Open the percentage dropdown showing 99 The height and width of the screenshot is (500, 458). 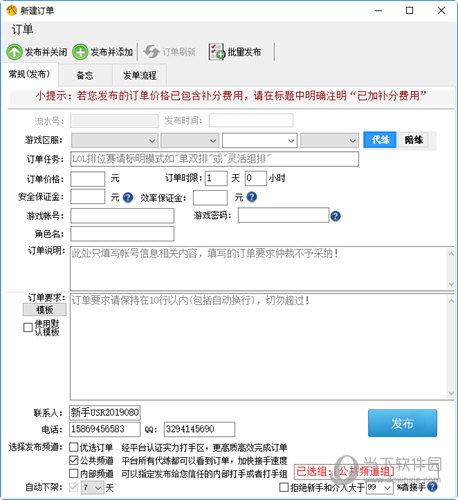[x=380, y=488]
